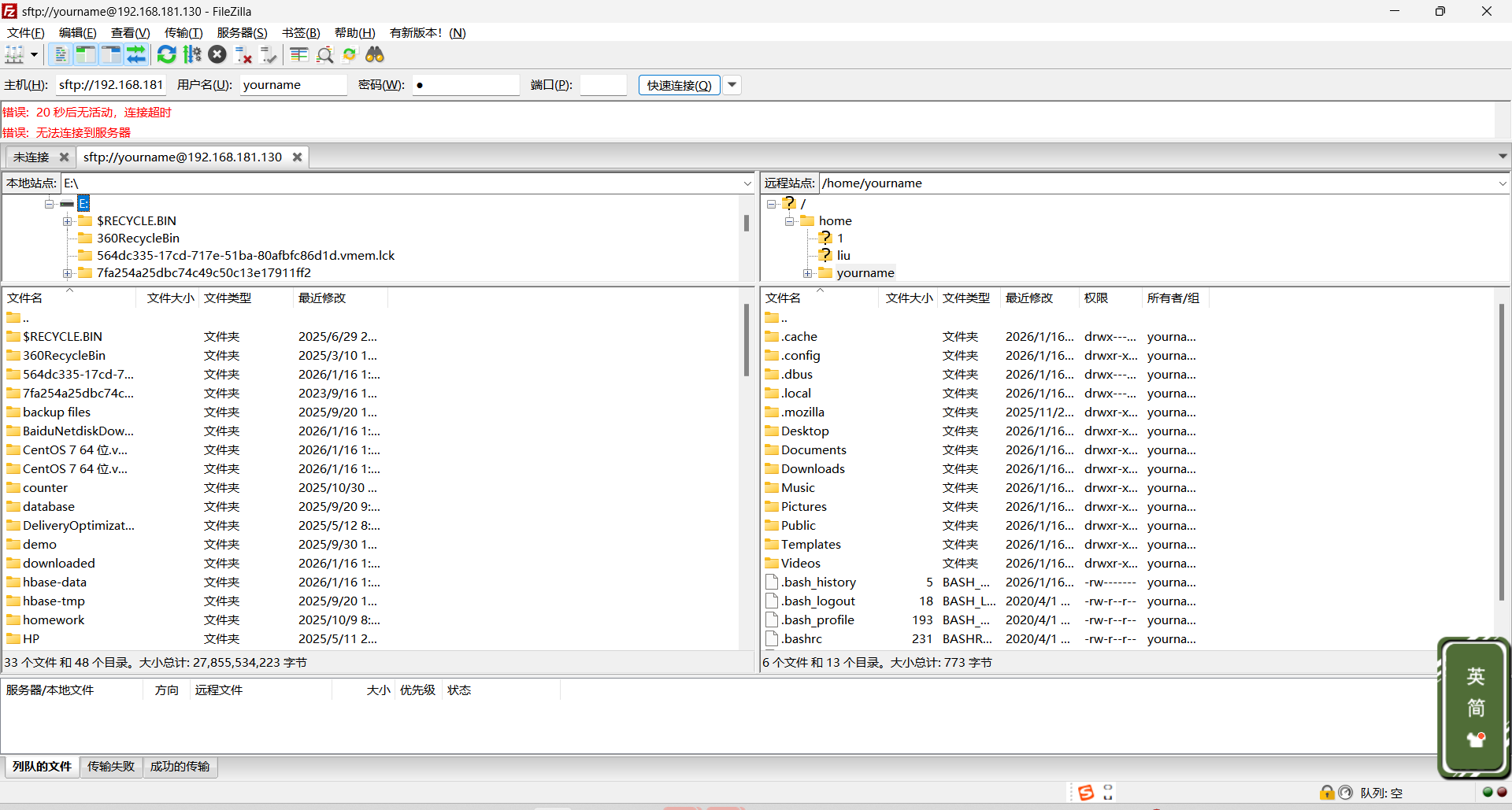The width and height of the screenshot is (1512, 810).
Task: Open Site Manager dropdown arrow
Action: coord(34,54)
